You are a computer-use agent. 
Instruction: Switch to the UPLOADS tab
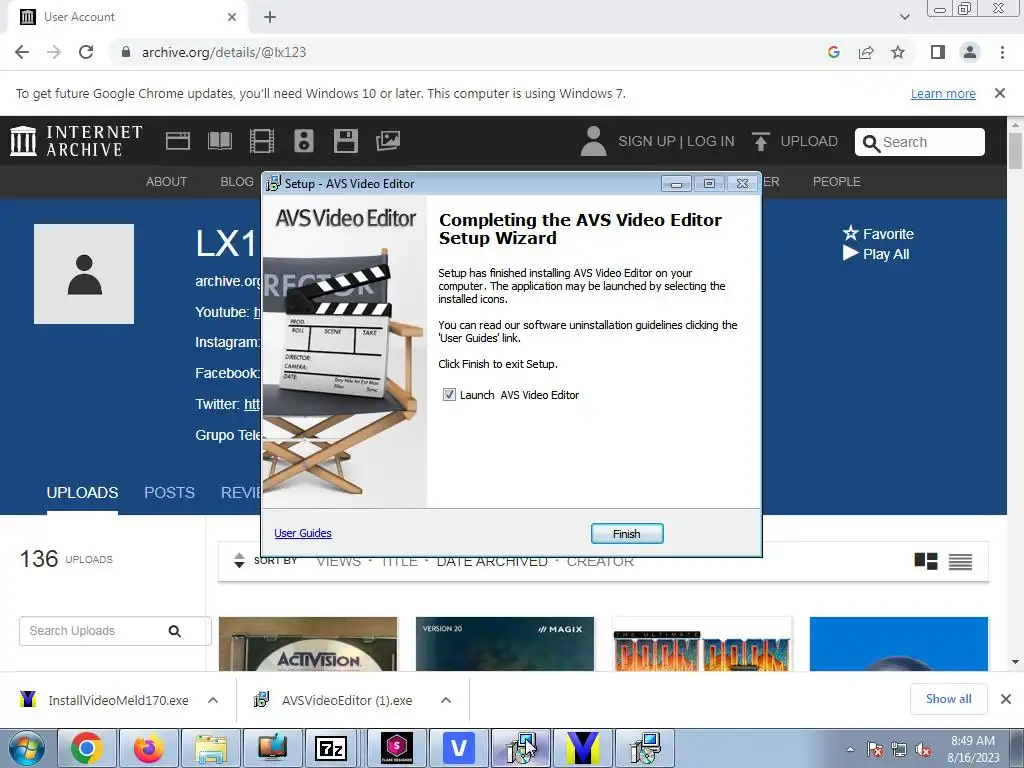[x=82, y=492]
